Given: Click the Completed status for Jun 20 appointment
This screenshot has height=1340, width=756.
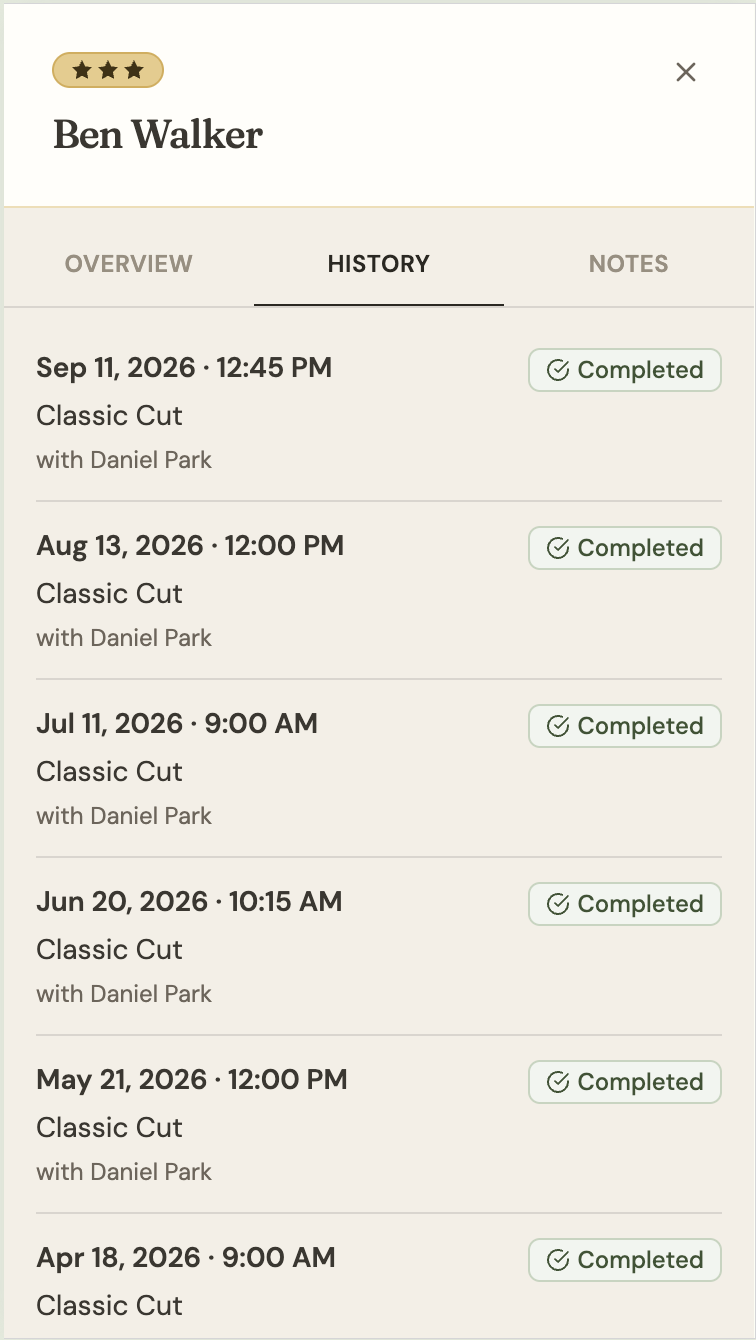Looking at the screenshot, I should pyautogui.click(x=625, y=904).
